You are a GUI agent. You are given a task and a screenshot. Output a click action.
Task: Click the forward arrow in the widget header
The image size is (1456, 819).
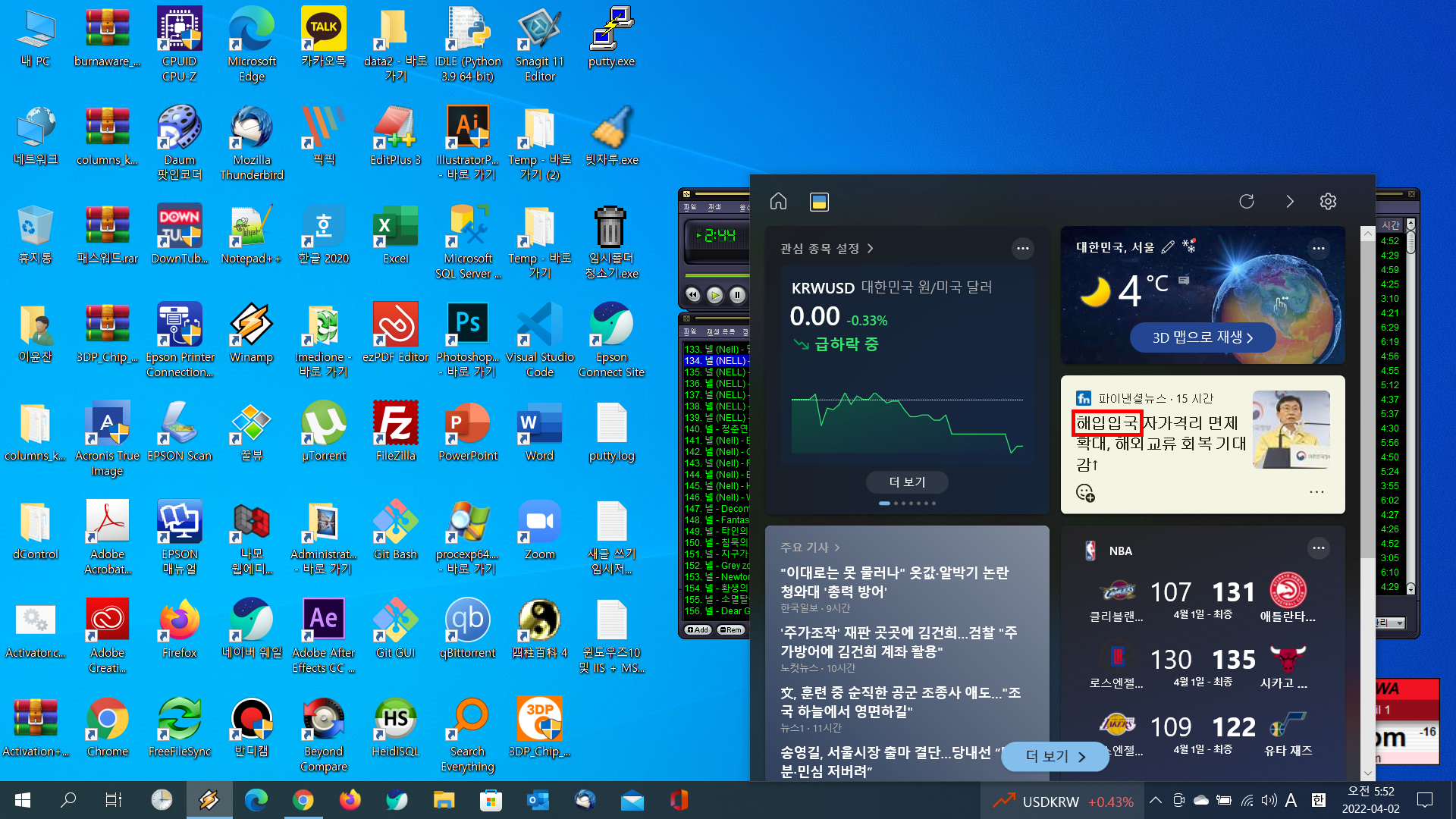coord(1289,201)
